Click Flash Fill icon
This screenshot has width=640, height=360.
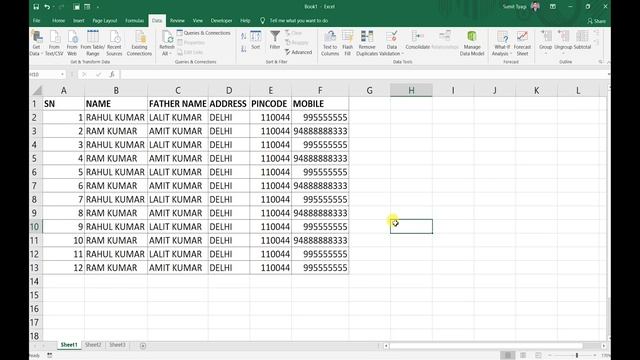(x=348, y=43)
